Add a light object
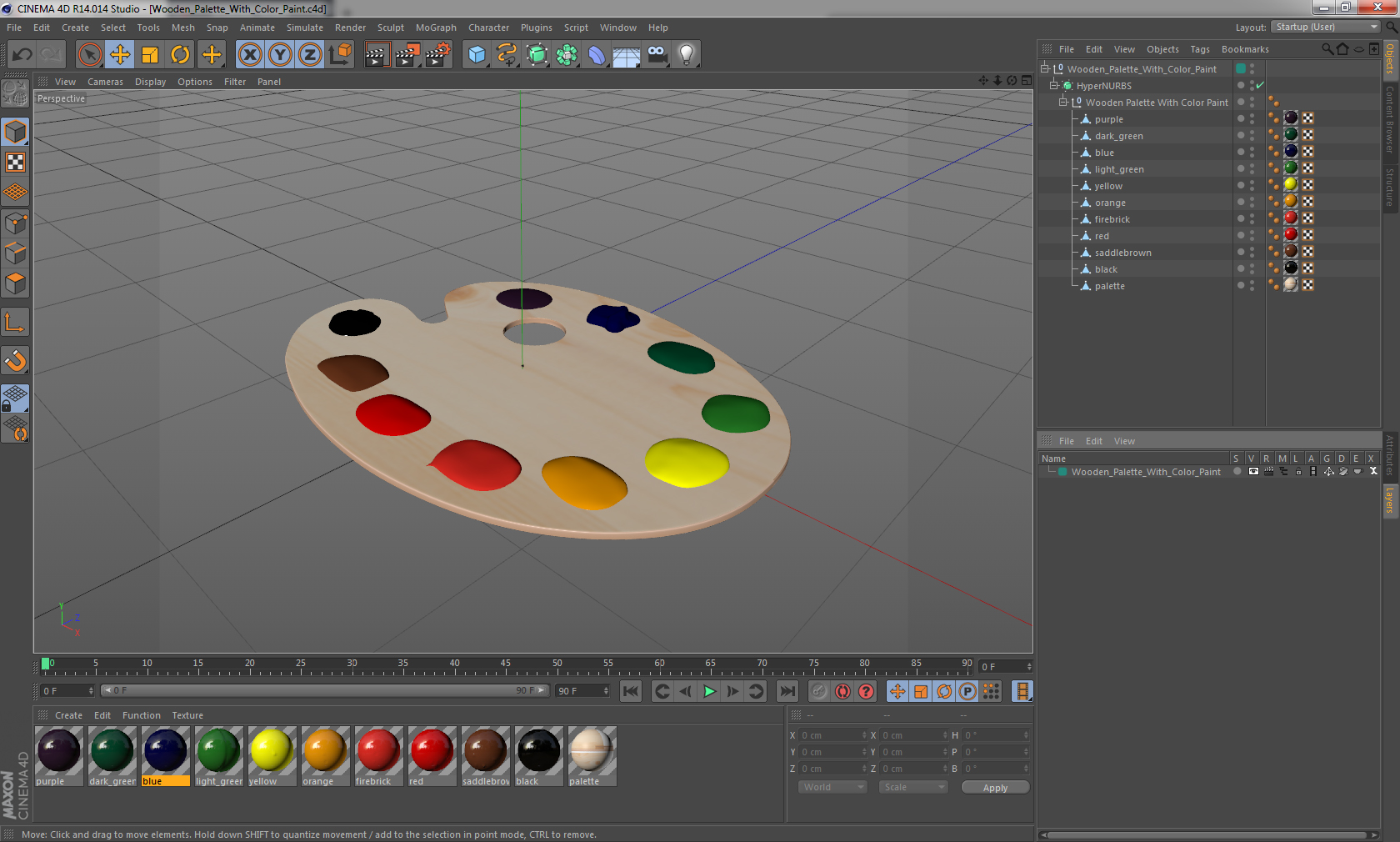Viewport: 1400px width, 842px height. tap(687, 55)
